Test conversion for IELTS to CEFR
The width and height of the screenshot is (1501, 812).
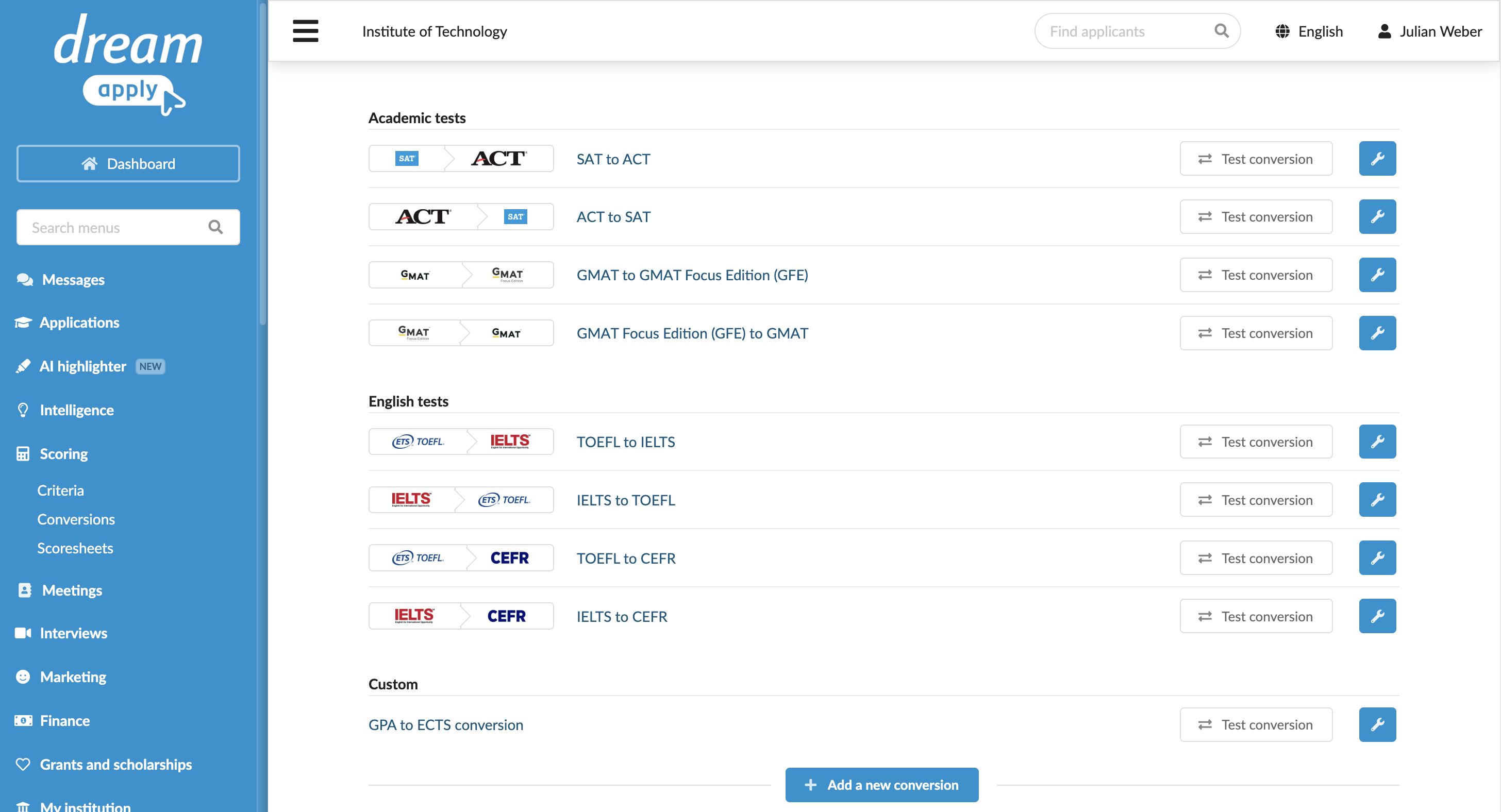coord(1256,616)
